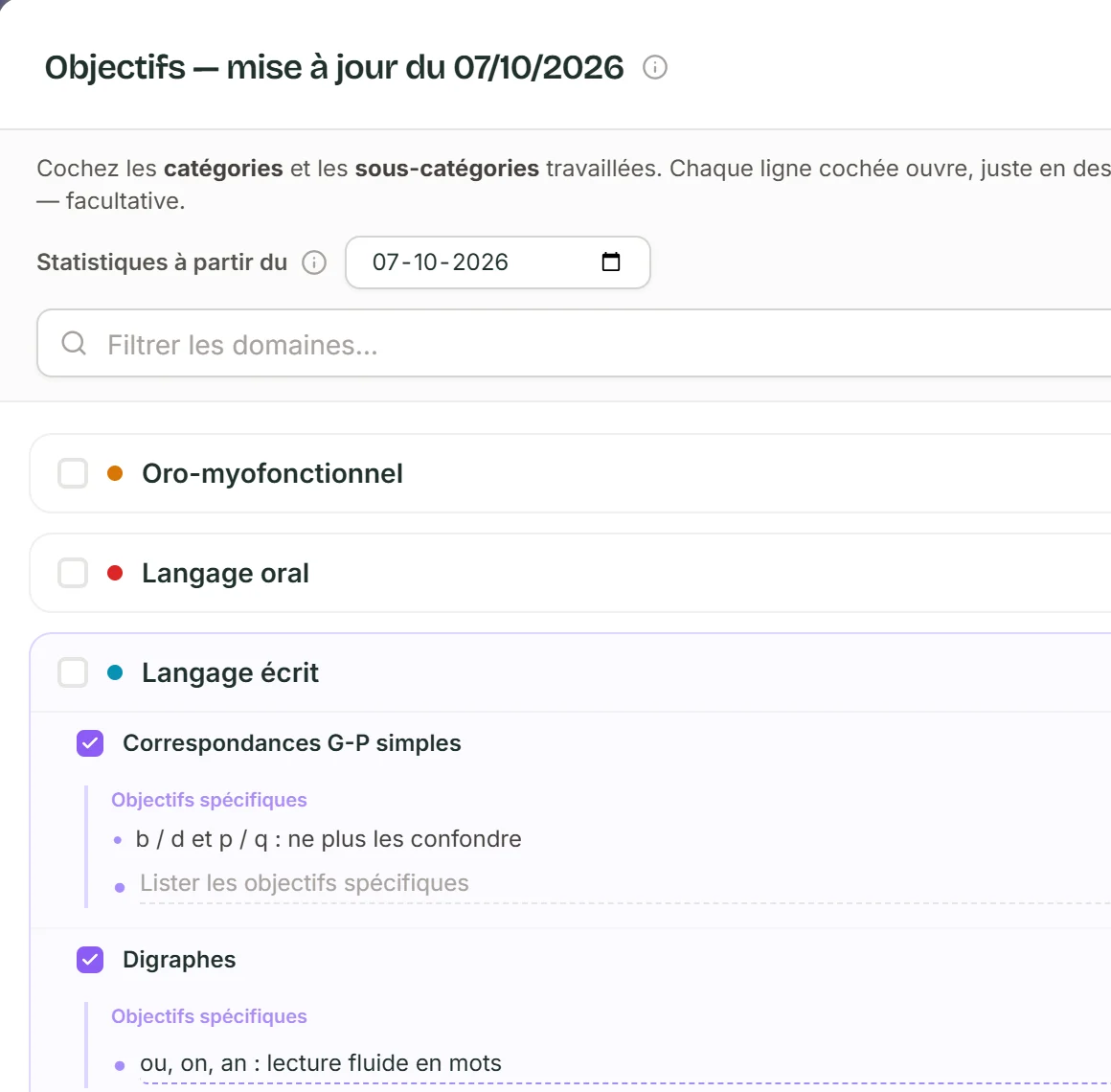Click Objectifs spécifiques heading under Correspondances G-P simples

coord(209,800)
